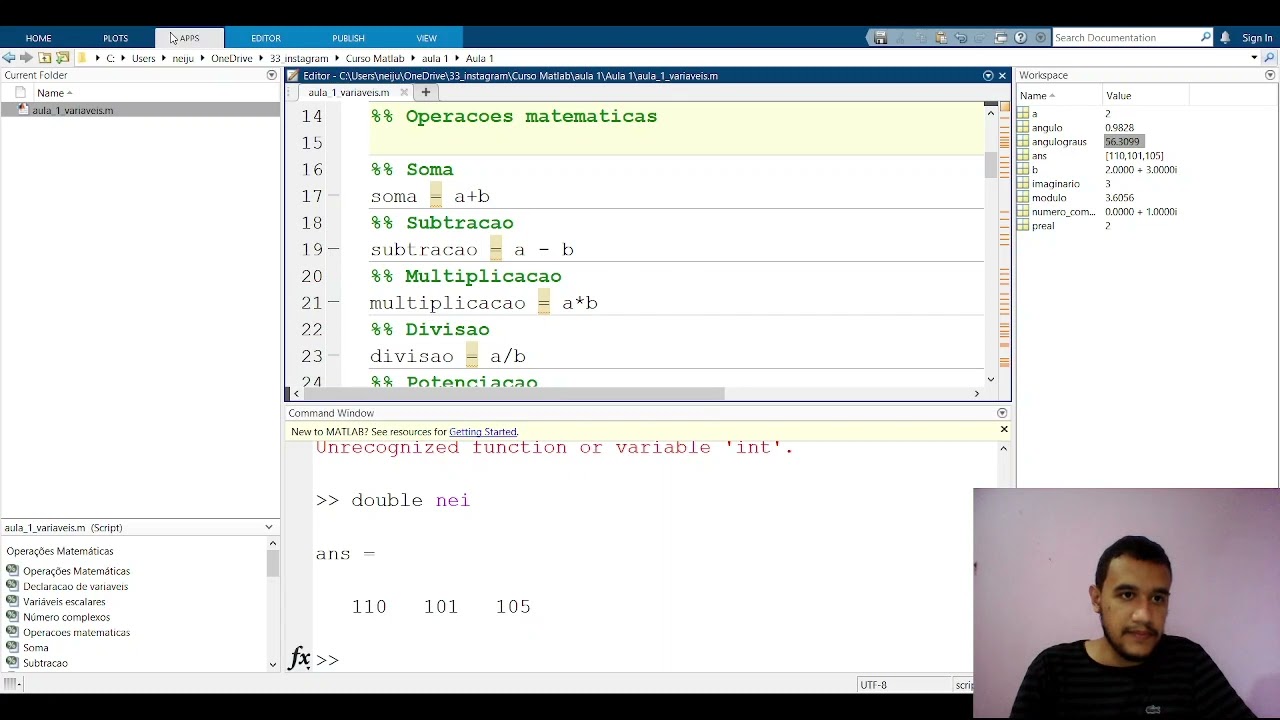Open the Current Folder panel actions menu
Viewport: 1280px width, 720px height.
271,75
